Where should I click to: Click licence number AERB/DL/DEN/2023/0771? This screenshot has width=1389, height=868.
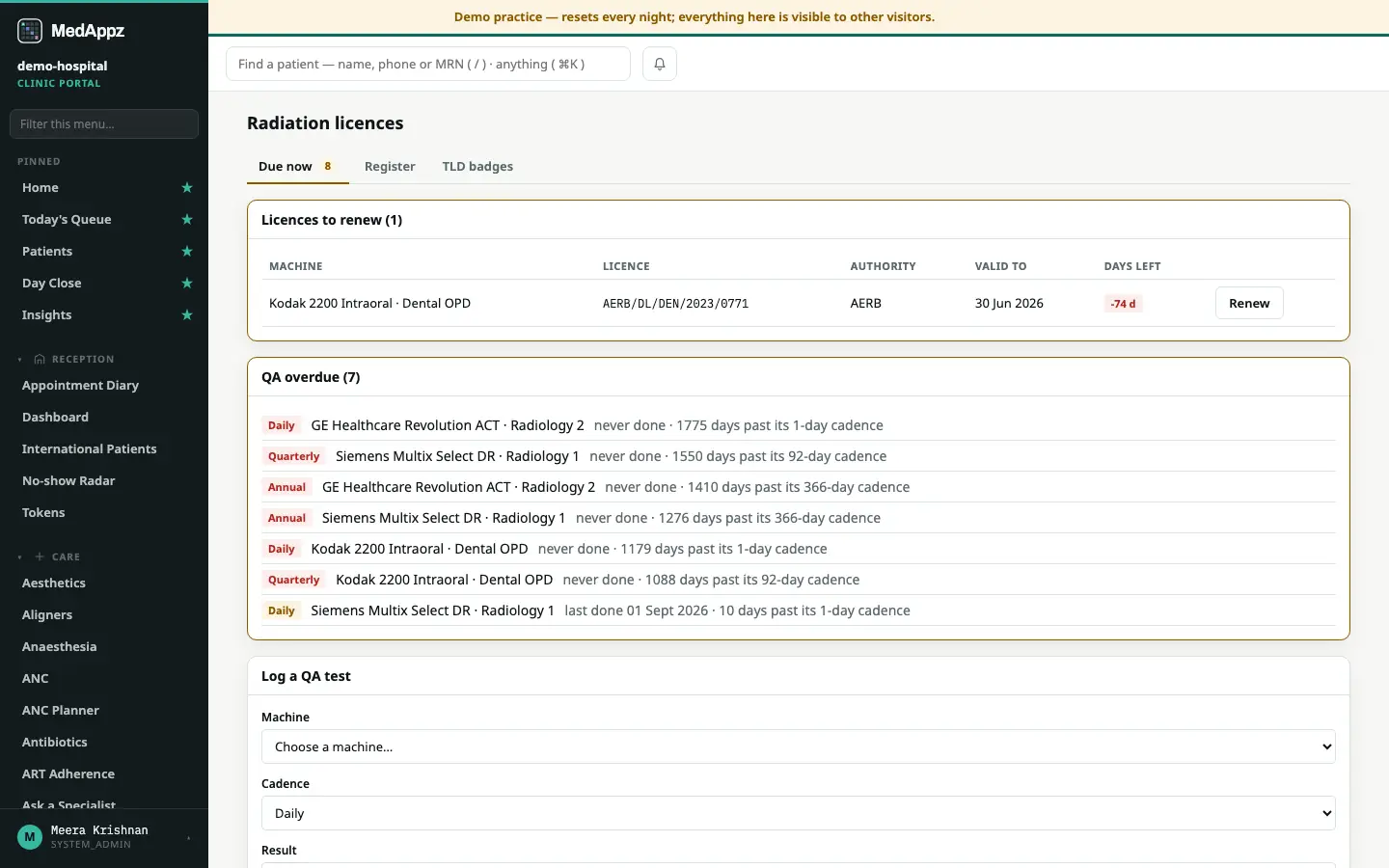tap(675, 304)
